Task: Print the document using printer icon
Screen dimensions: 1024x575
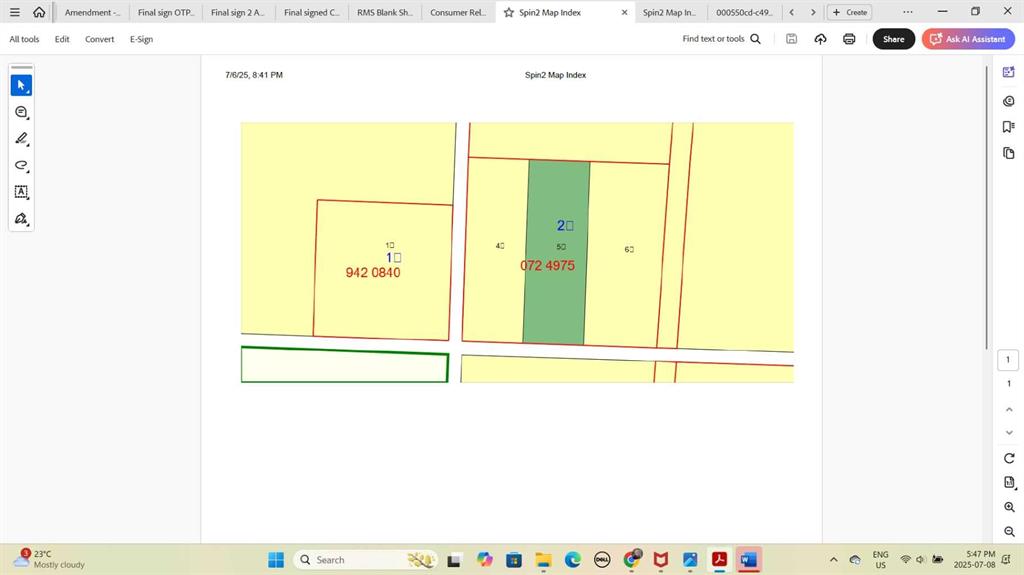Action: (x=849, y=39)
